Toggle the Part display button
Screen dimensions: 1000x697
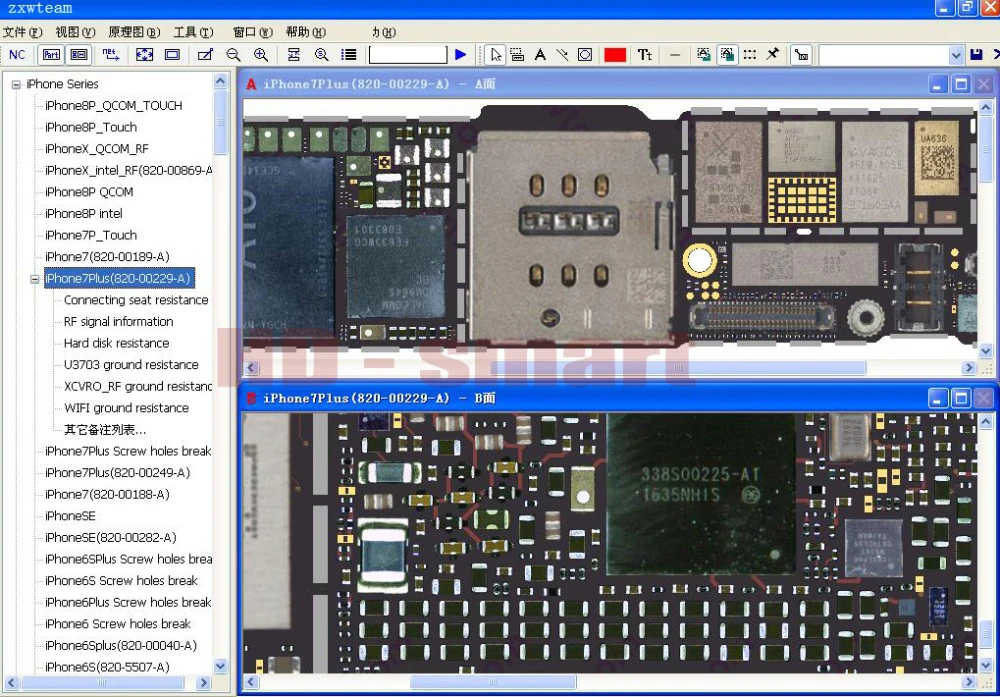pyautogui.click(x=51, y=55)
